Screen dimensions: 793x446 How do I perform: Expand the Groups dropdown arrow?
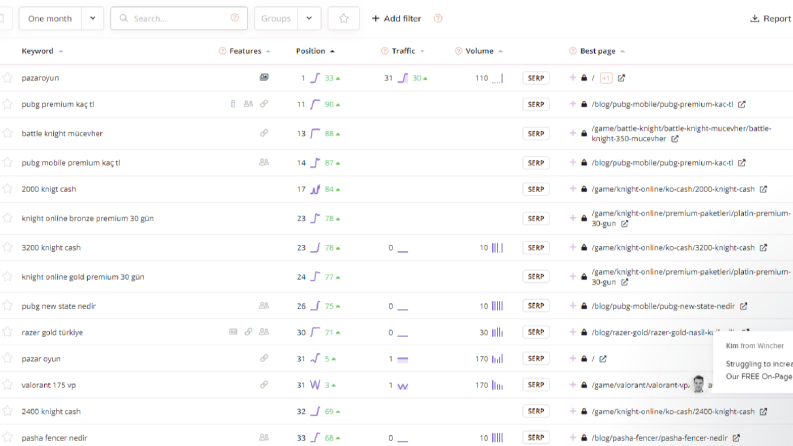pyautogui.click(x=309, y=18)
